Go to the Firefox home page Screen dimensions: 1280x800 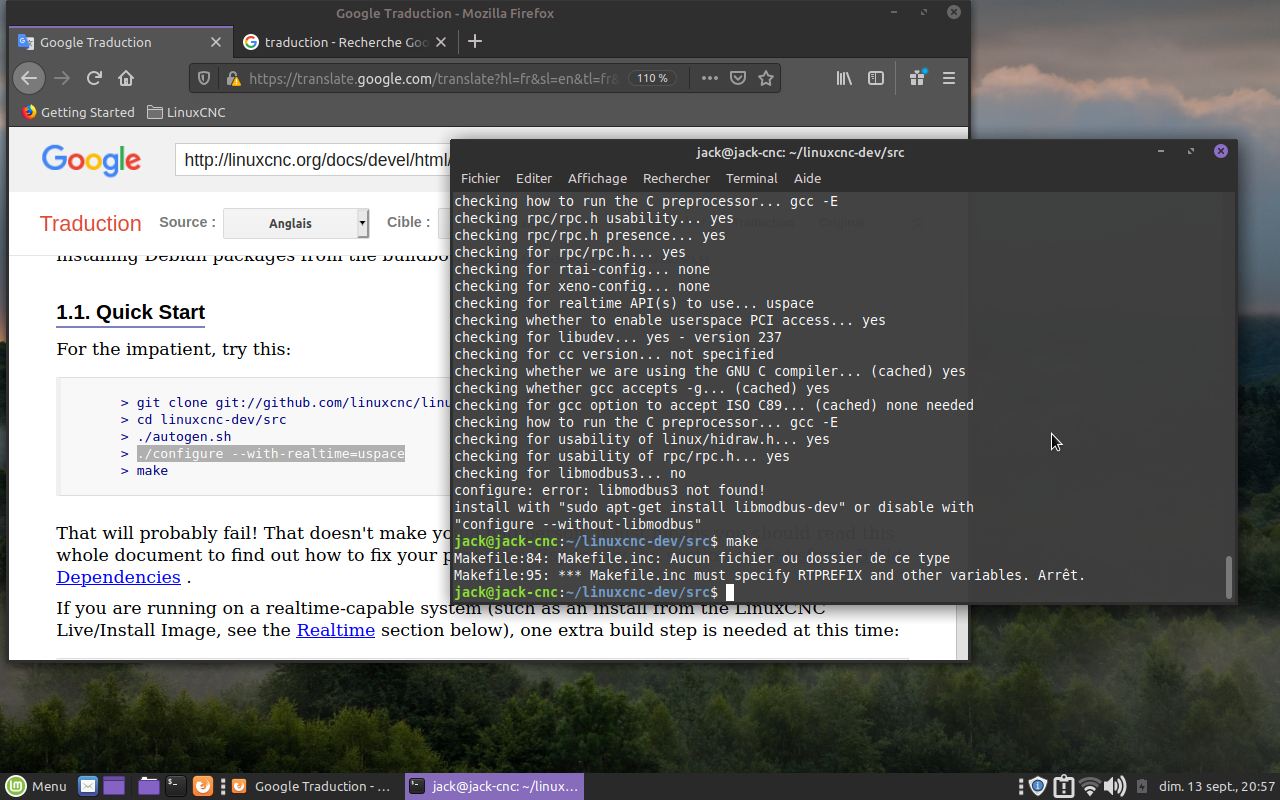pos(126,78)
